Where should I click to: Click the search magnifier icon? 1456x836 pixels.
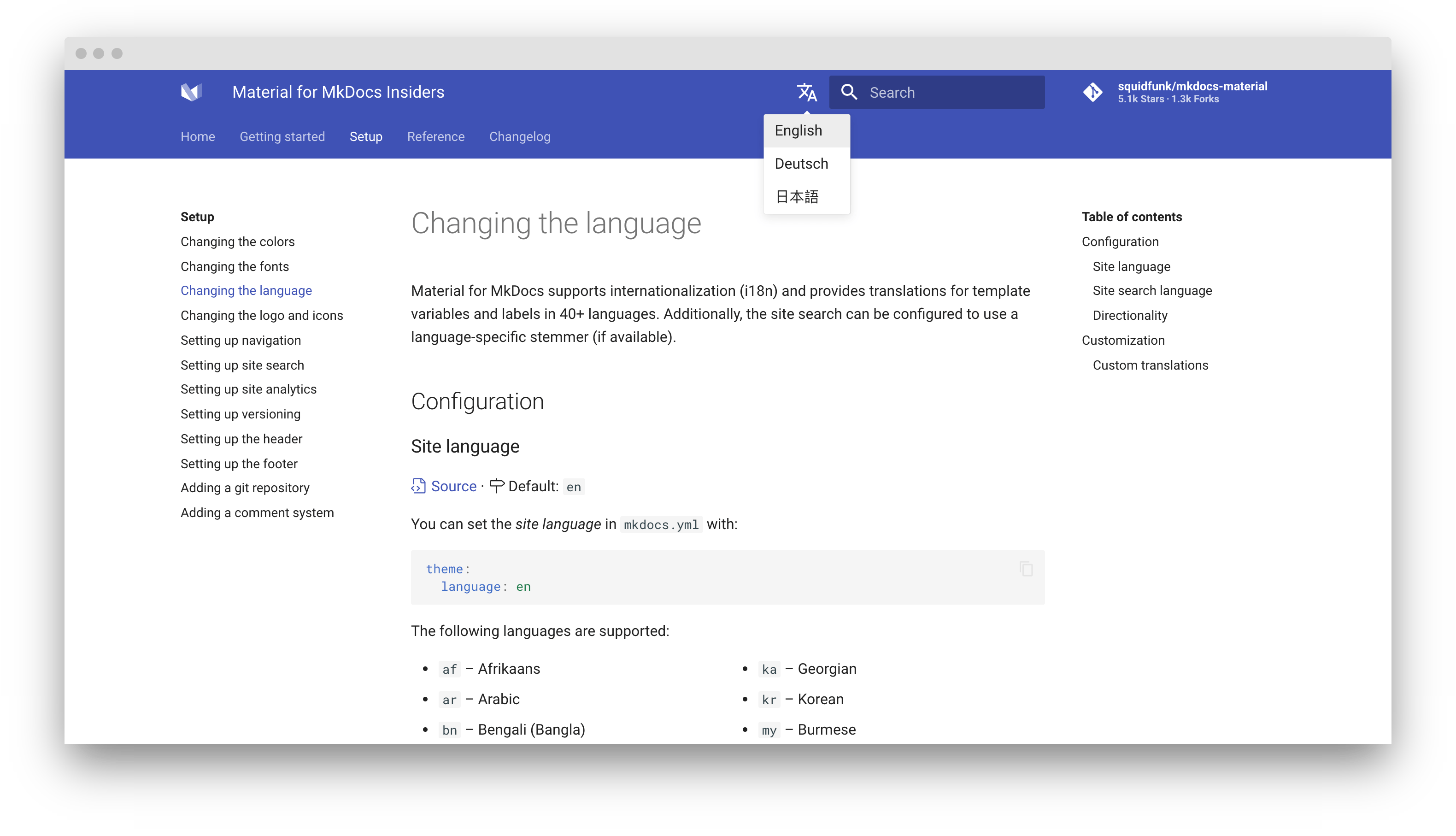coord(849,92)
